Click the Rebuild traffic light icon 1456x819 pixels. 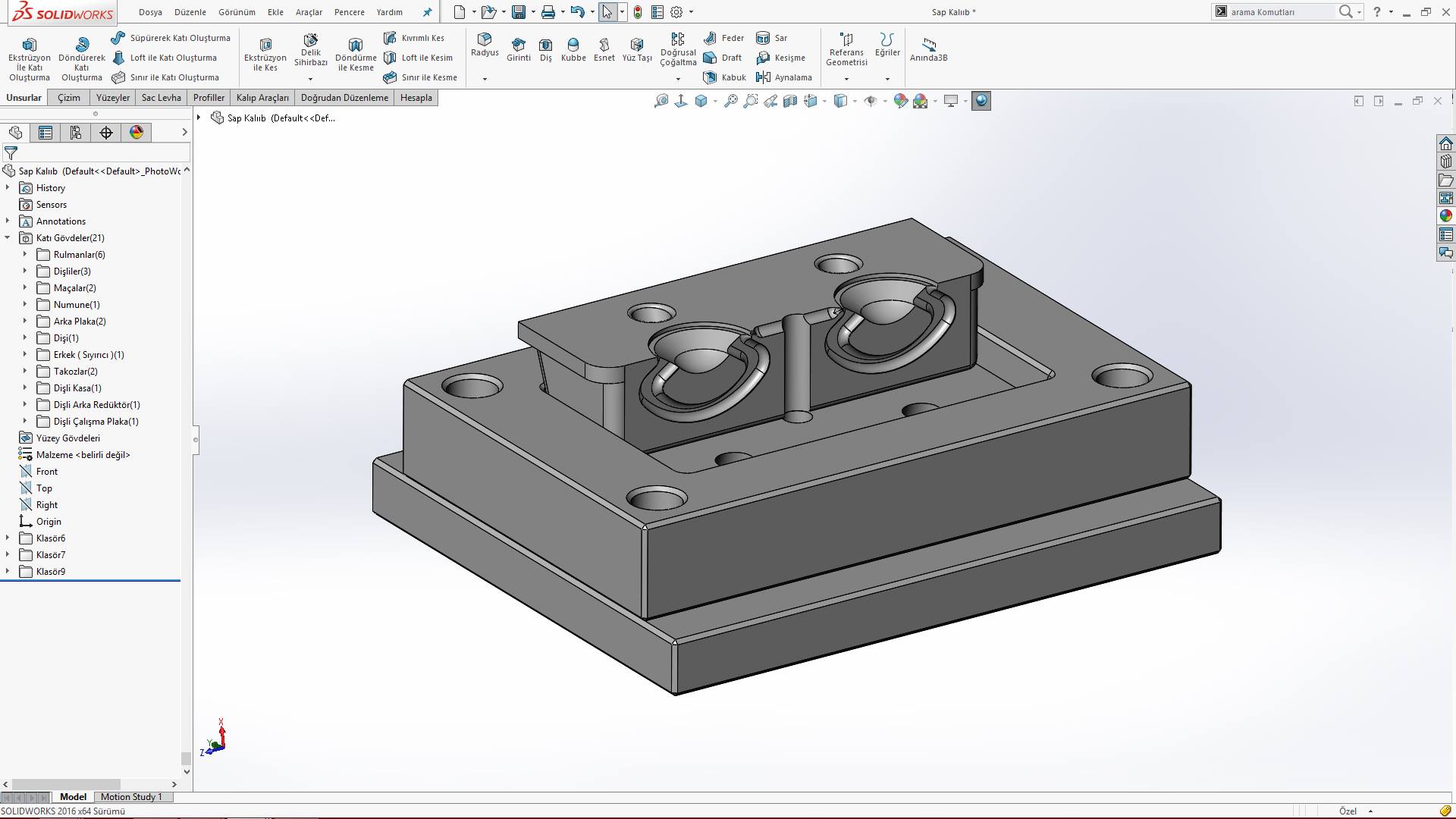pos(638,12)
